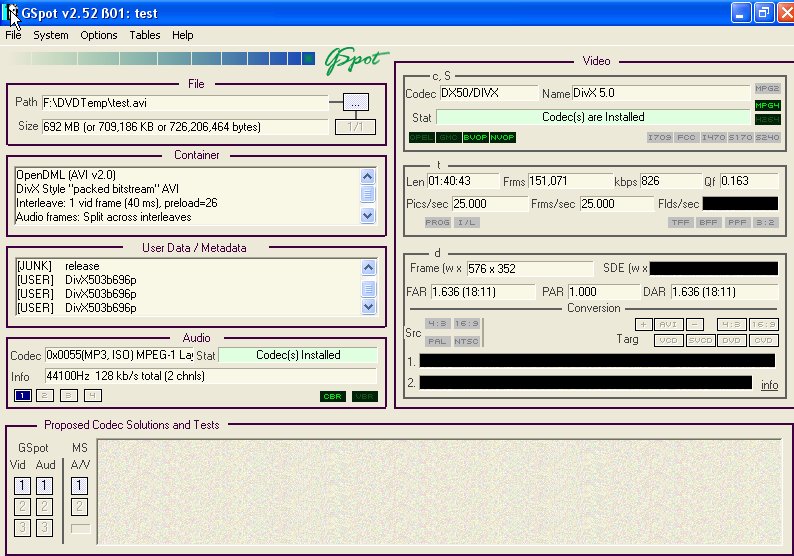
Task: Click GSpot Vid test button 2
Action: 22,507
